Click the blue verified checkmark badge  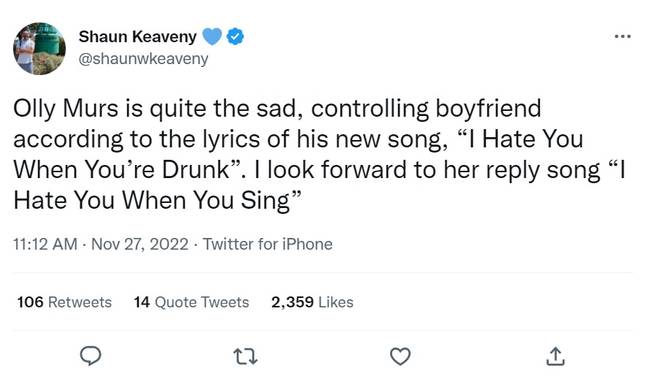pyautogui.click(x=235, y=36)
